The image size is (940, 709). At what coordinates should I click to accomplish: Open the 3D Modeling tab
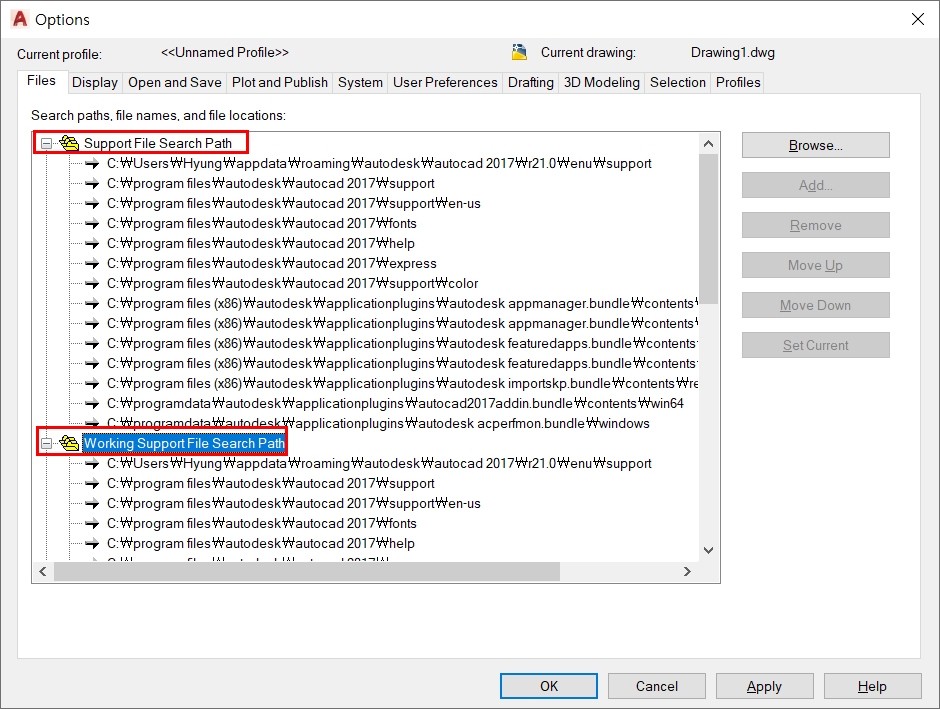click(602, 82)
